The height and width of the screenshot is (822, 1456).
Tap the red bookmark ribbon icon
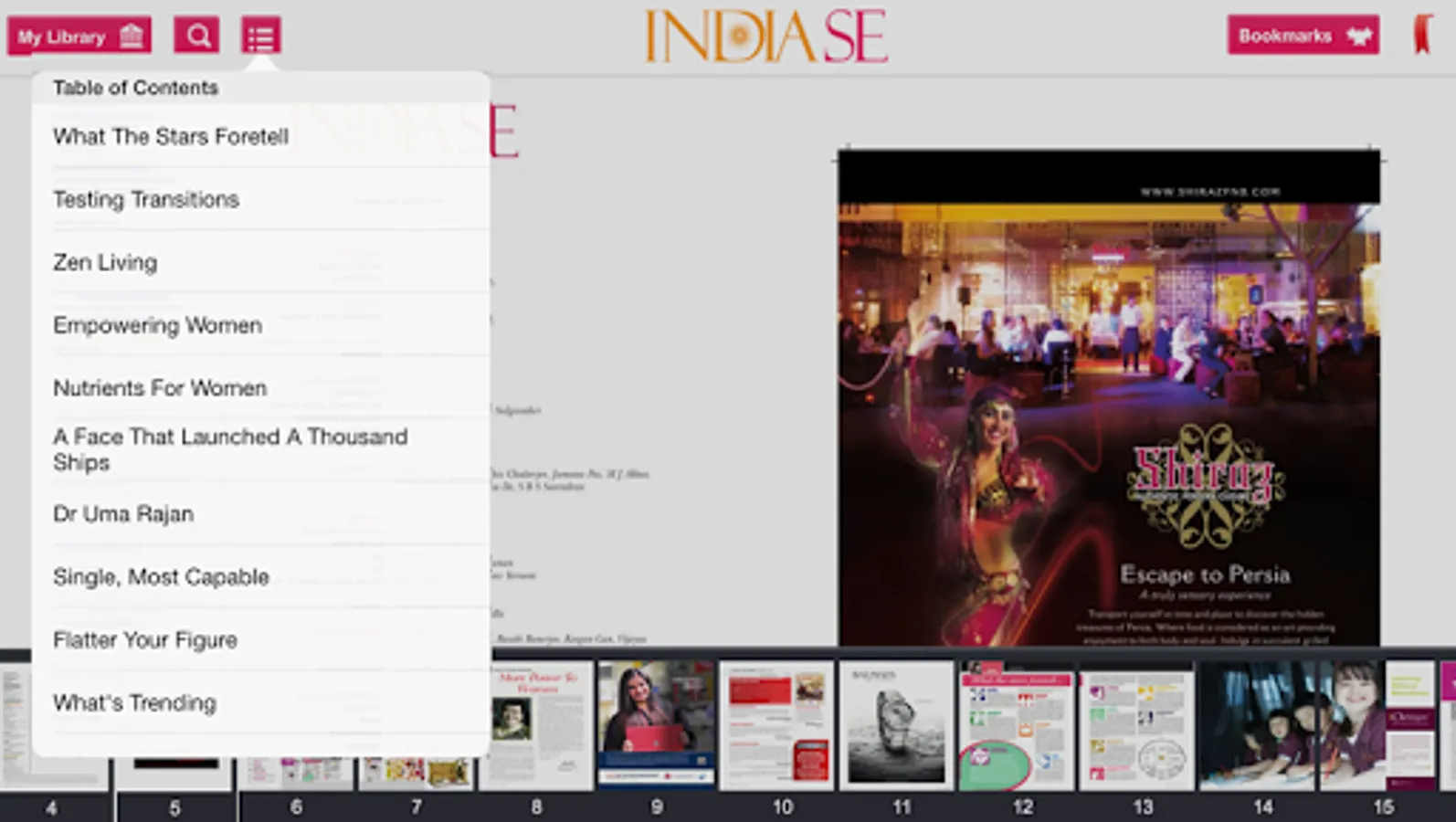(x=1422, y=35)
